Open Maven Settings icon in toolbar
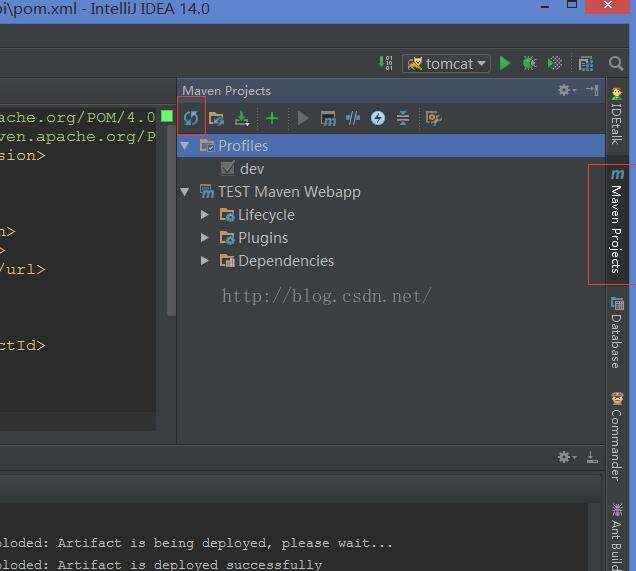The height and width of the screenshot is (571, 636). [x=433, y=118]
